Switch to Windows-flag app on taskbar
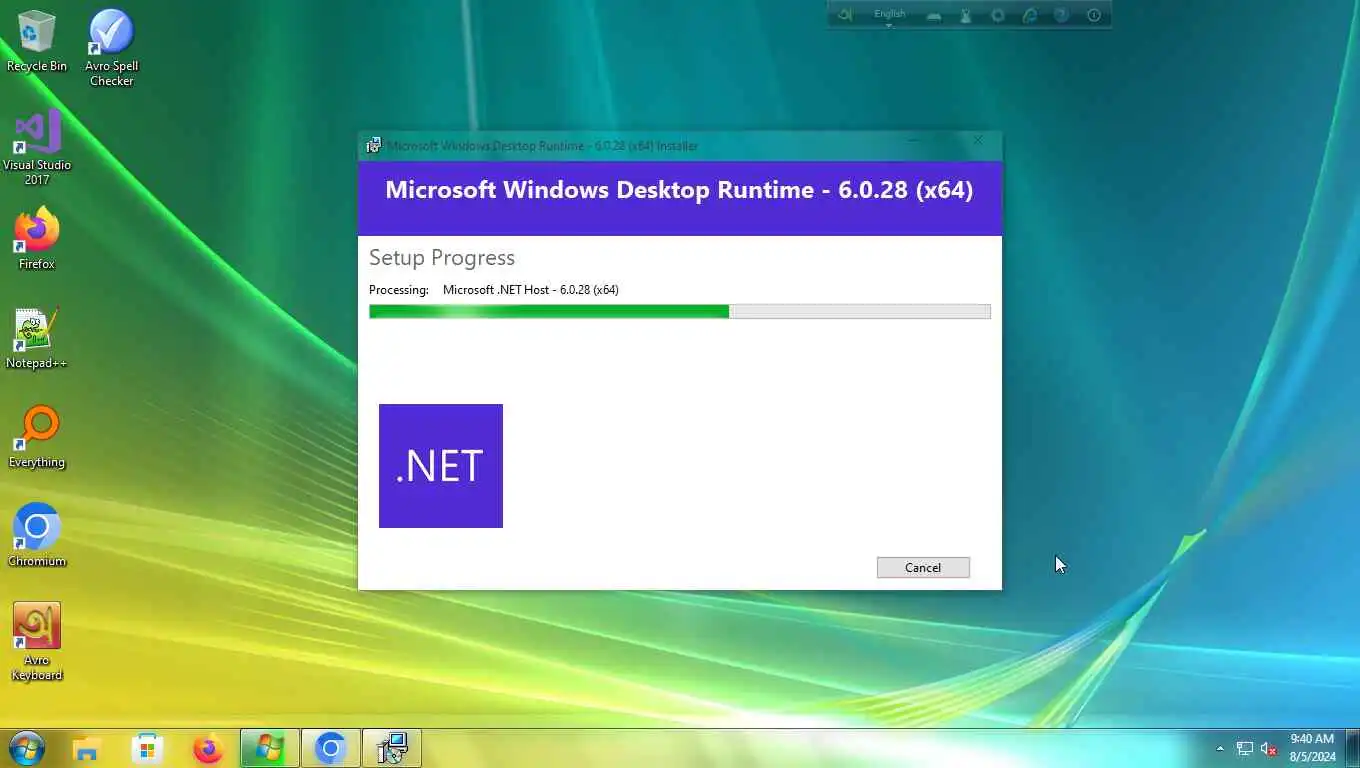1360x768 pixels. 269,748
